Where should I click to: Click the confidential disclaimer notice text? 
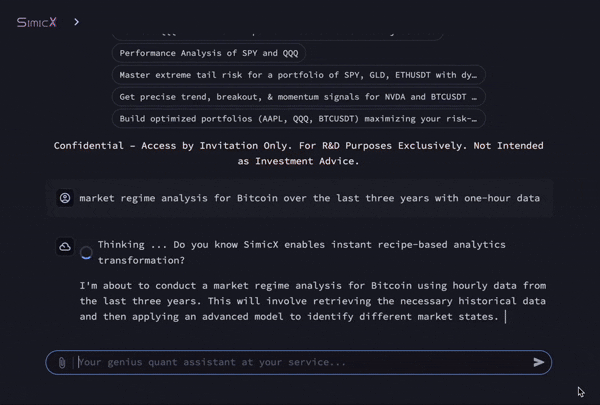pyautogui.click(x=299, y=153)
